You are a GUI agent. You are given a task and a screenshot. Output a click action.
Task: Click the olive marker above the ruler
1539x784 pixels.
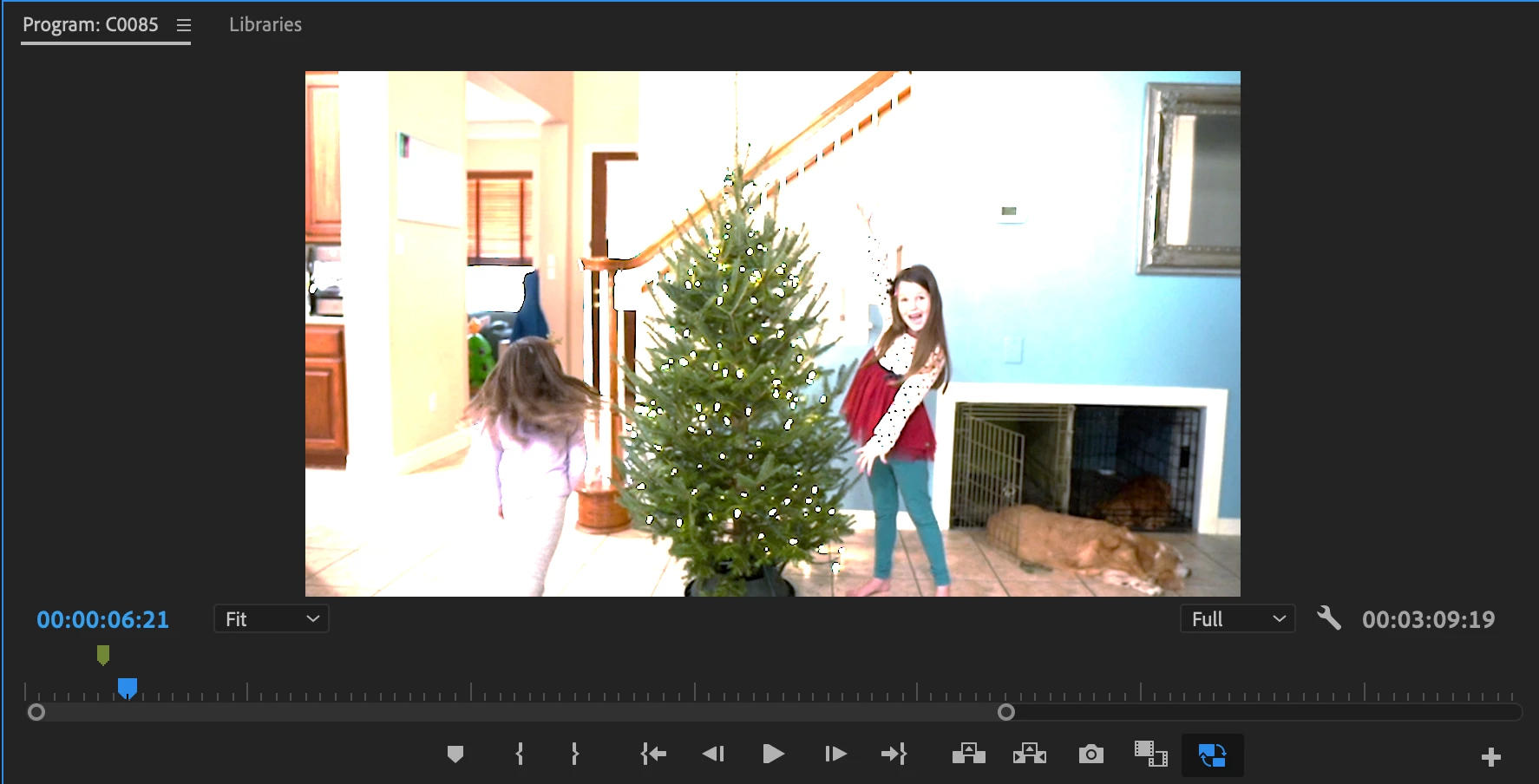point(103,655)
